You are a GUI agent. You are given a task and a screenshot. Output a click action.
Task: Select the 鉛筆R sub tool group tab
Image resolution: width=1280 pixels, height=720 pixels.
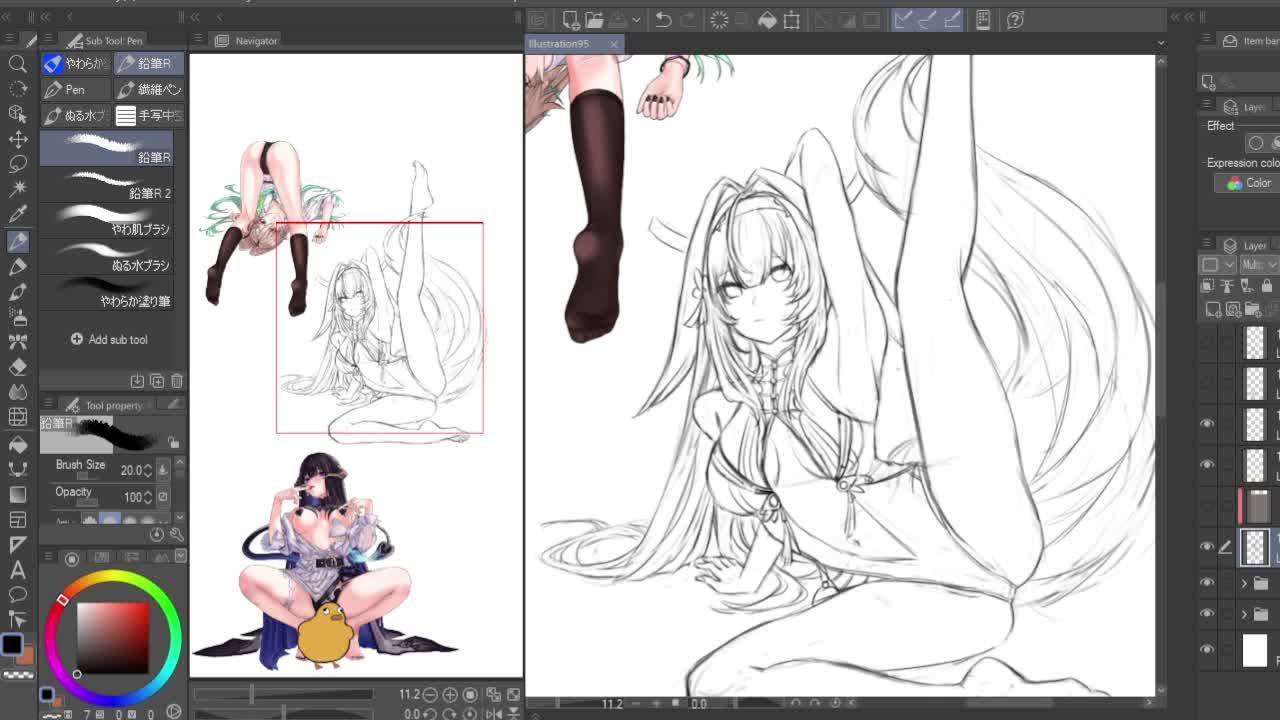148,63
